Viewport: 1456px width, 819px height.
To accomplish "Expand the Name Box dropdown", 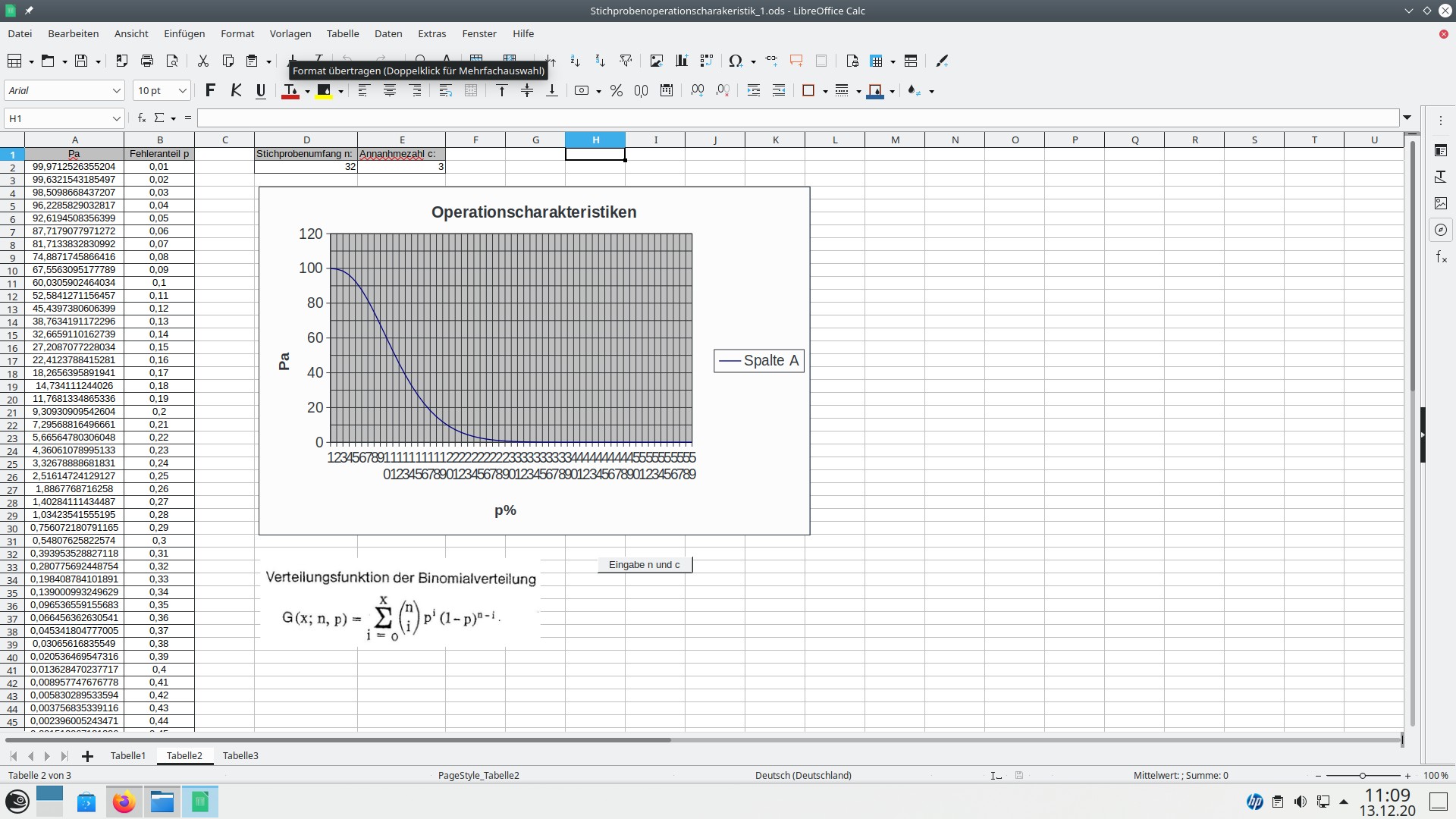I will coord(116,118).
